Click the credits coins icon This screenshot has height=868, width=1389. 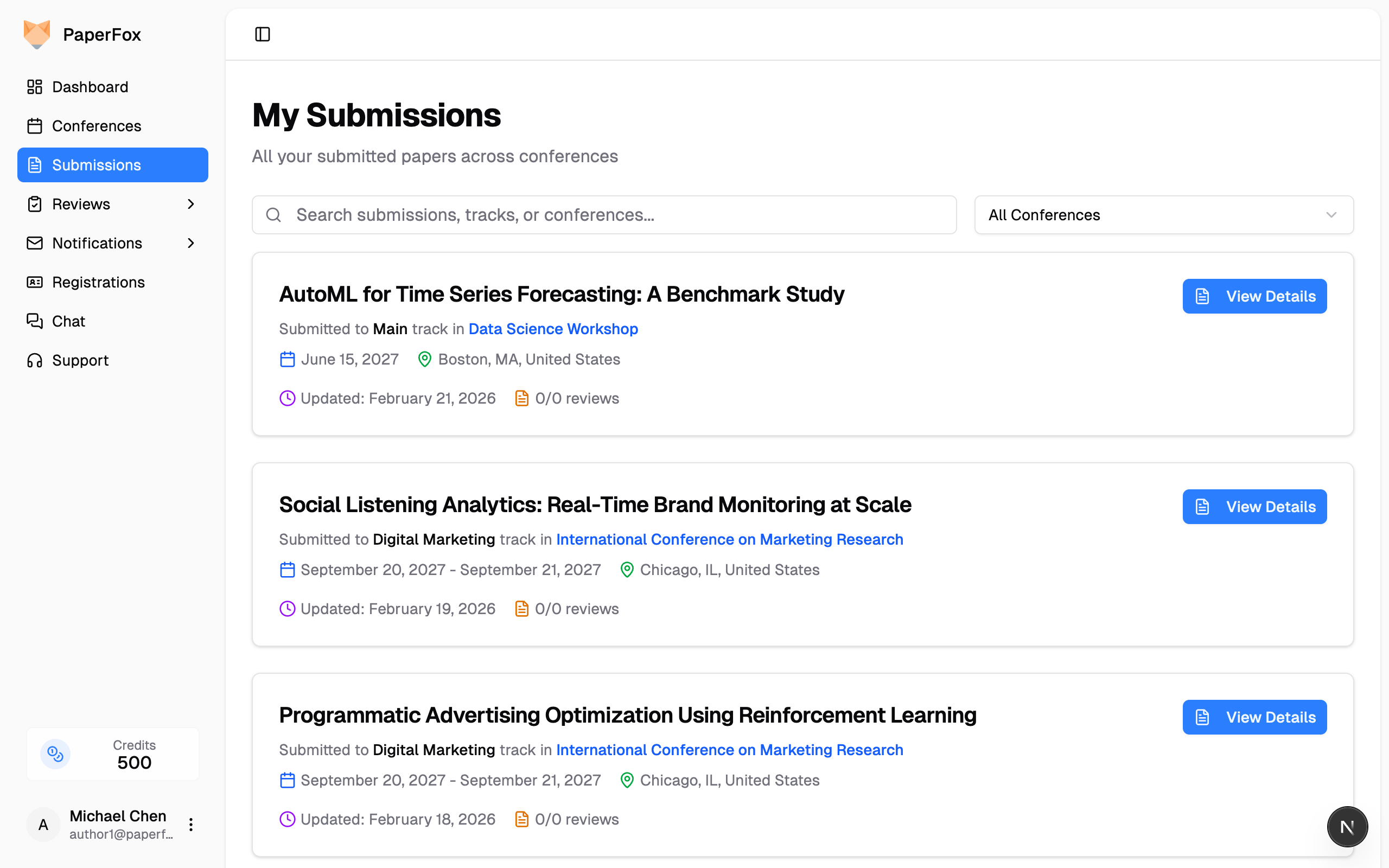(55, 754)
